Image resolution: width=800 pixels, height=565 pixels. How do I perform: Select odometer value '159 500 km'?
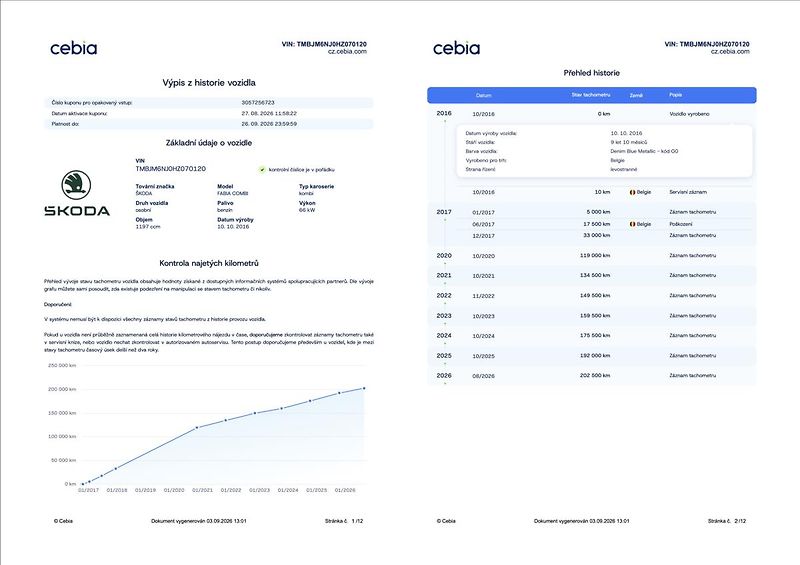595,315
